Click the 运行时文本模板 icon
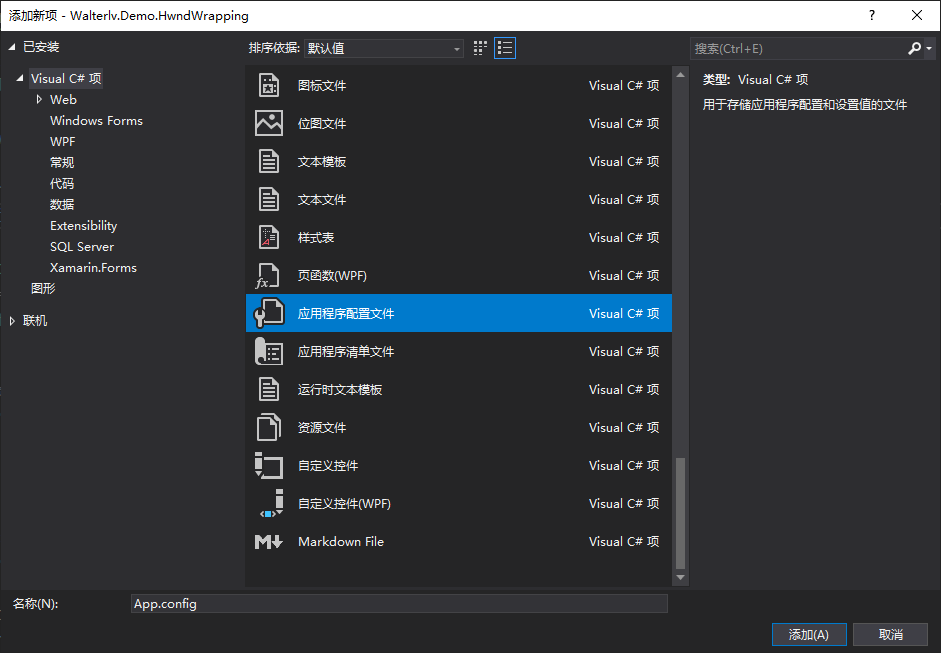Image resolution: width=941 pixels, height=653 pixels. click(x=268, y=390)
